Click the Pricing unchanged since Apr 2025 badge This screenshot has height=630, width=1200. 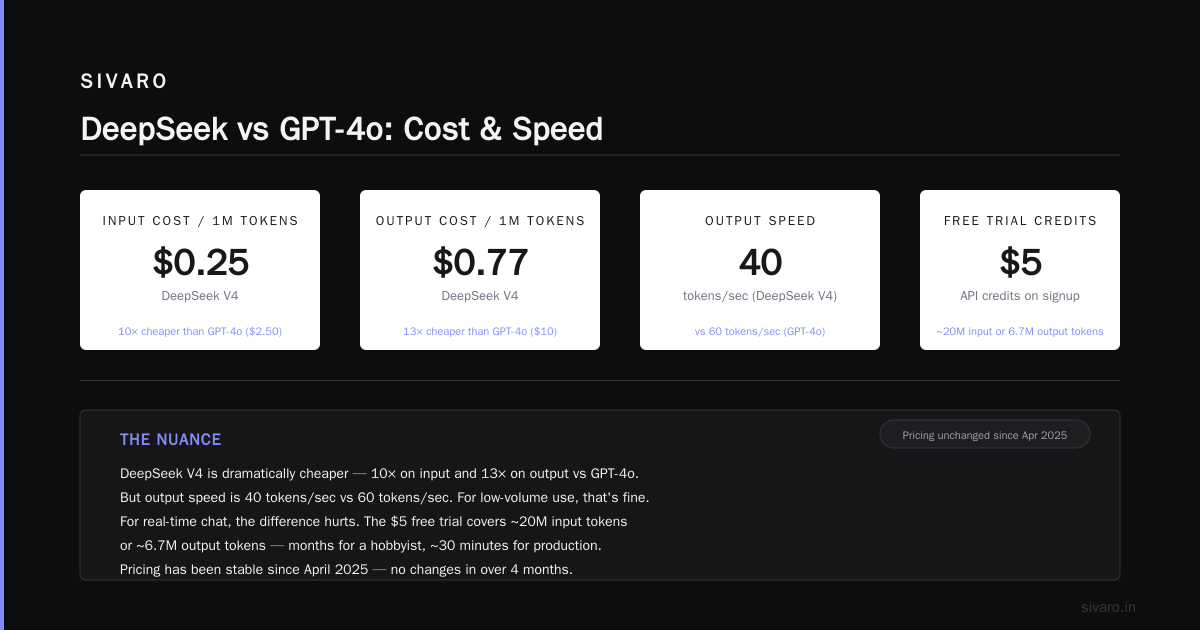pos(985,435)
